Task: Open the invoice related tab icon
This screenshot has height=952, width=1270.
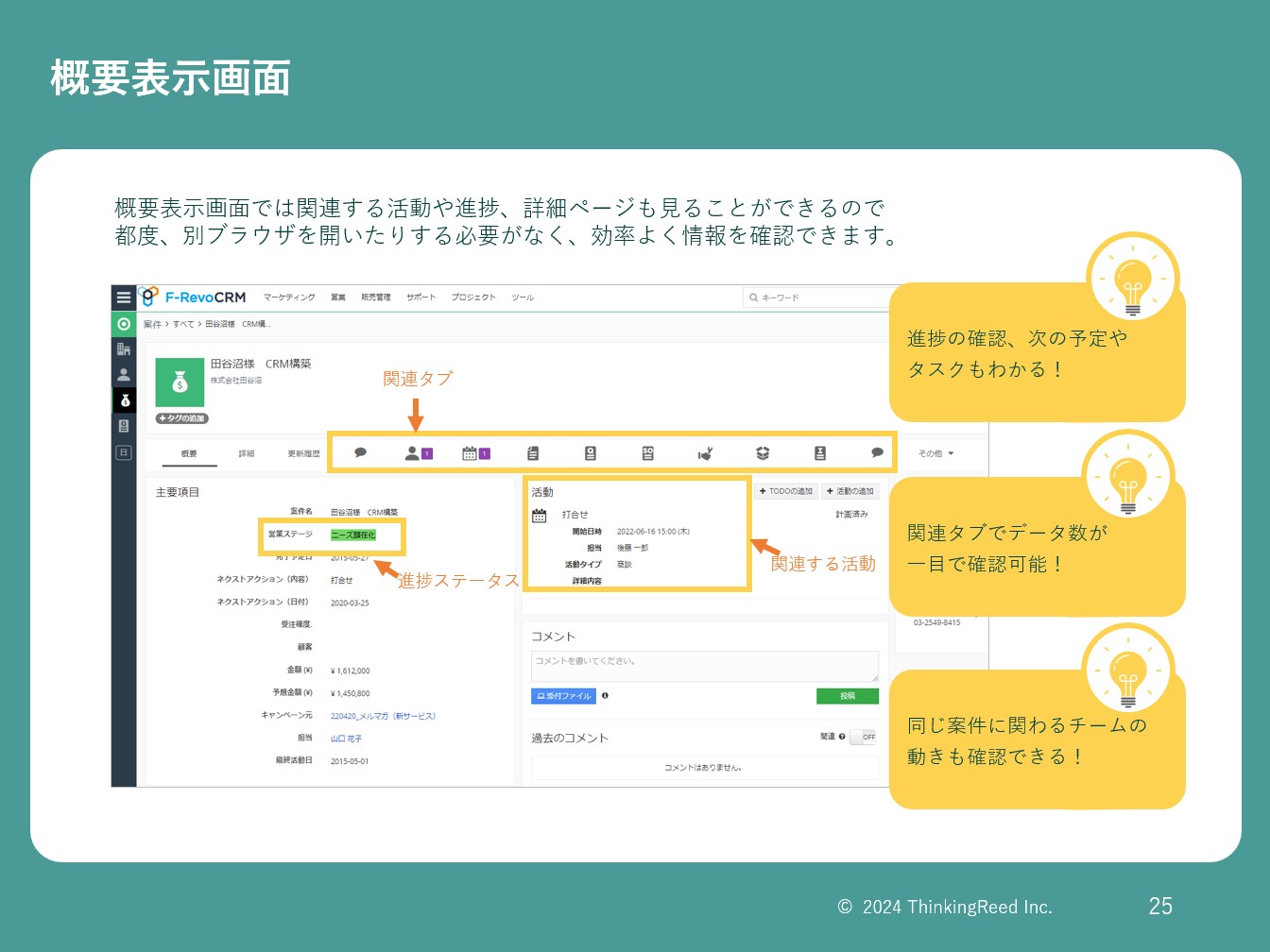Action: pos(820,453)
